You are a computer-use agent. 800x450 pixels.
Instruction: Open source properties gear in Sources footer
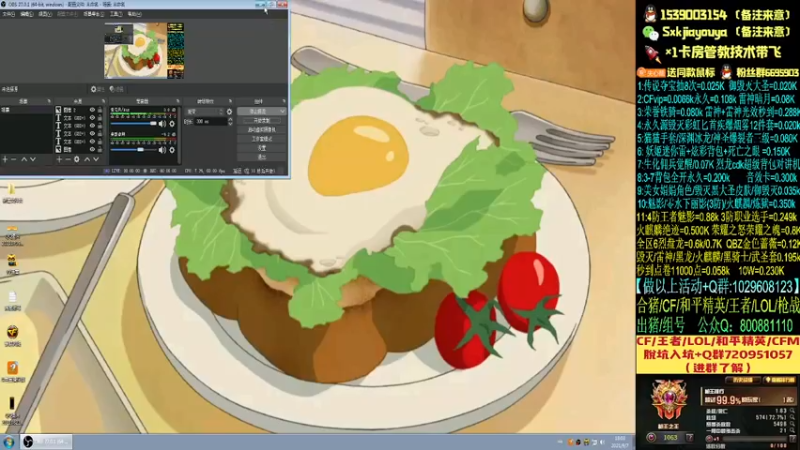coord(77,160)
